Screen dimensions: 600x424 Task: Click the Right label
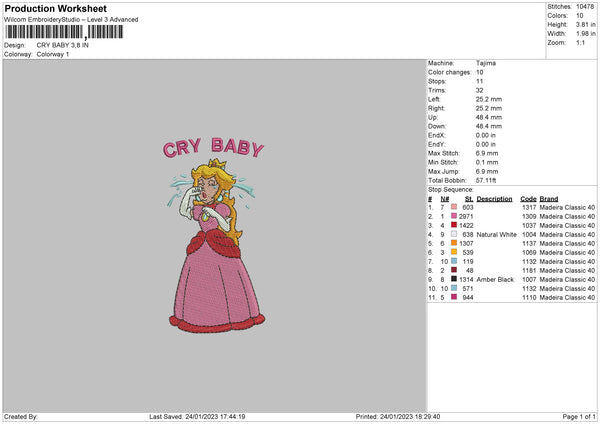point(436,108)
